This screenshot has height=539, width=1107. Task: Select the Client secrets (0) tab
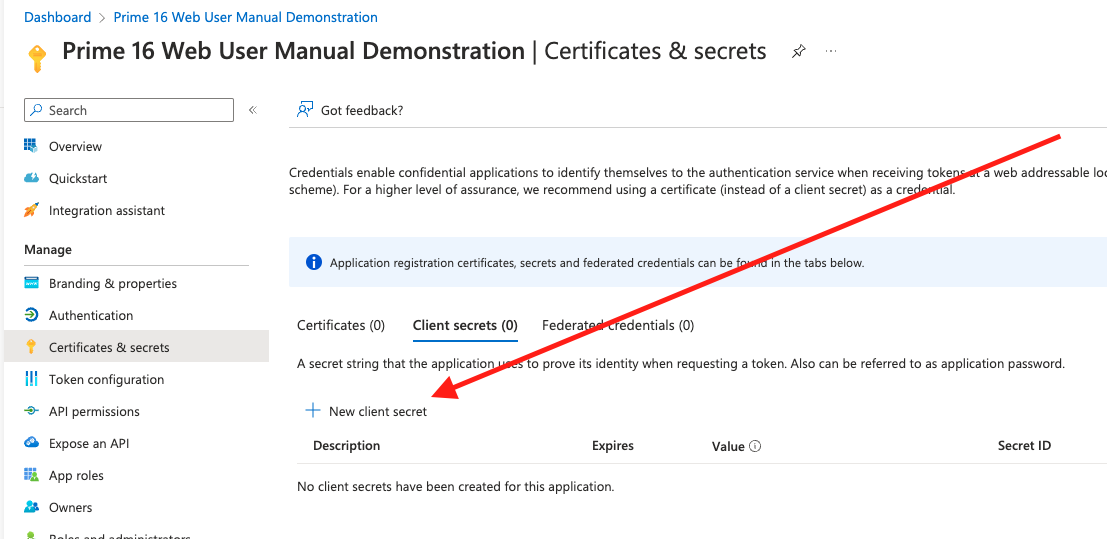pyautogui.click(x=465, y=325)
